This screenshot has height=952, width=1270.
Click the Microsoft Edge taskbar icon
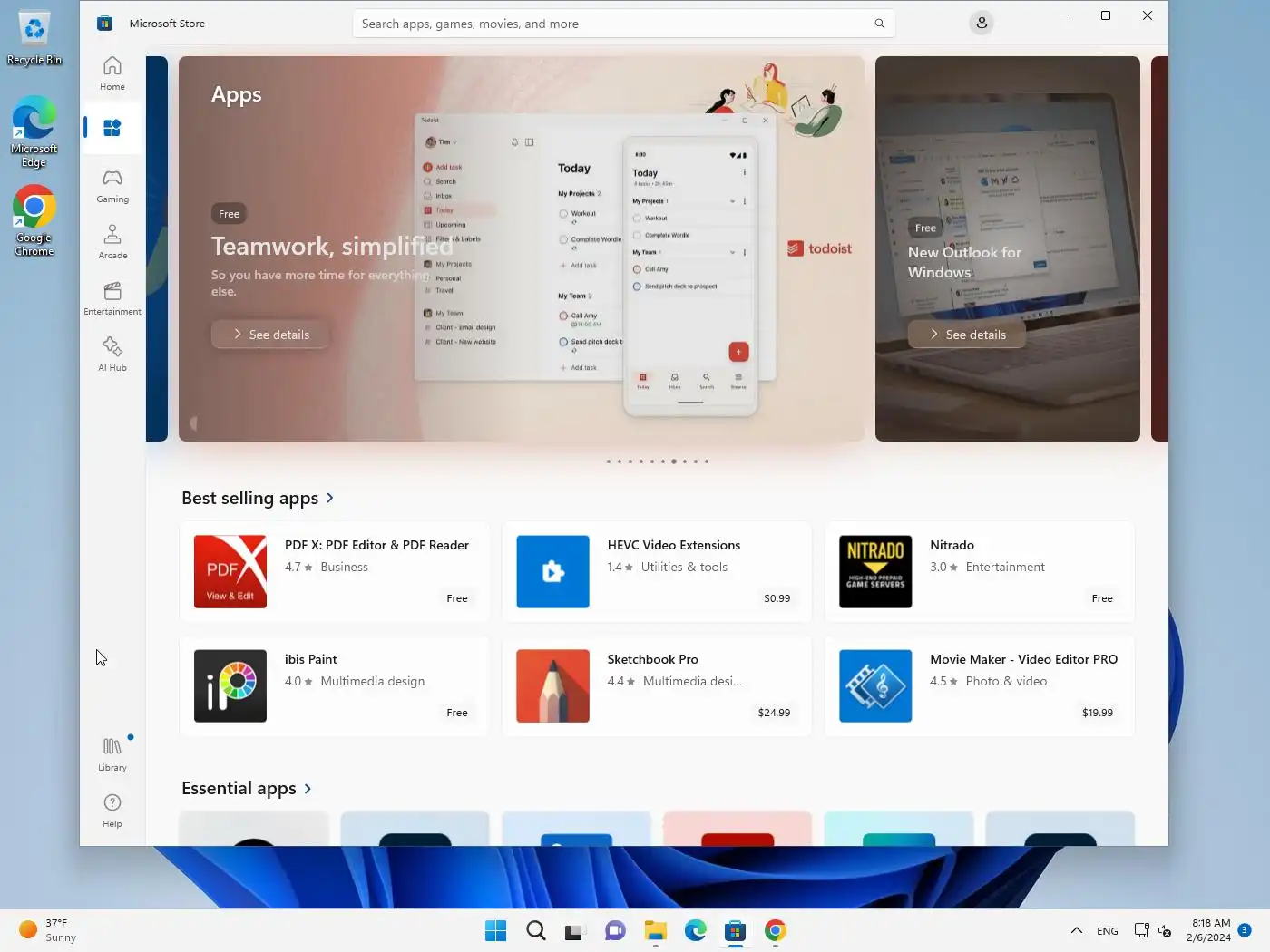(696, 931)
